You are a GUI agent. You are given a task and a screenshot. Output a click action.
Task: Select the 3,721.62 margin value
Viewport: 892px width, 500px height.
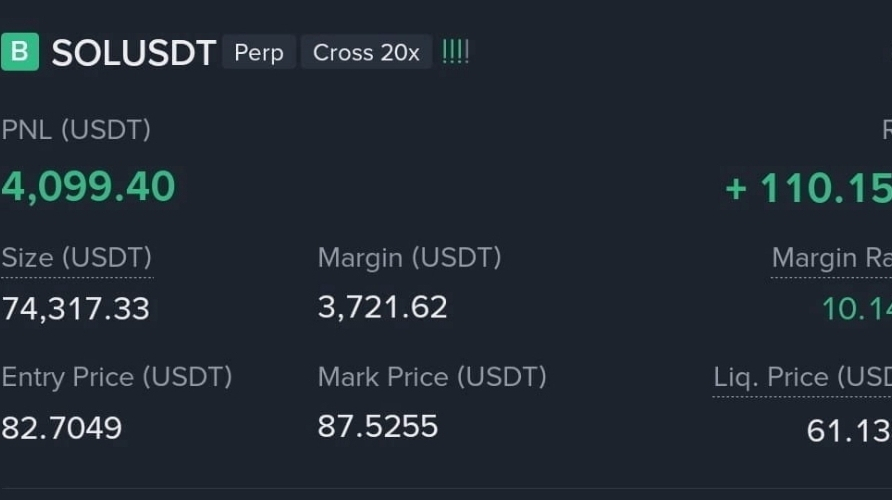382,307
